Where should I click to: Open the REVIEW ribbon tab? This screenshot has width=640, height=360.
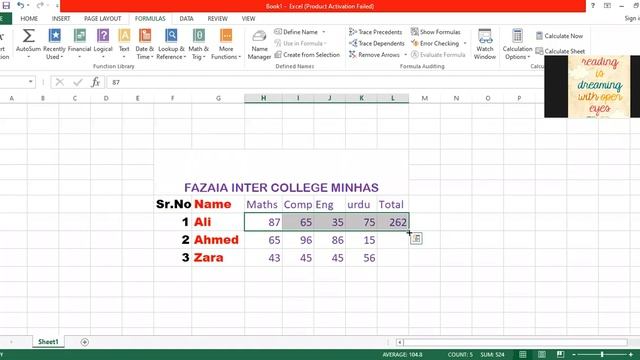(x=218, y=18)
